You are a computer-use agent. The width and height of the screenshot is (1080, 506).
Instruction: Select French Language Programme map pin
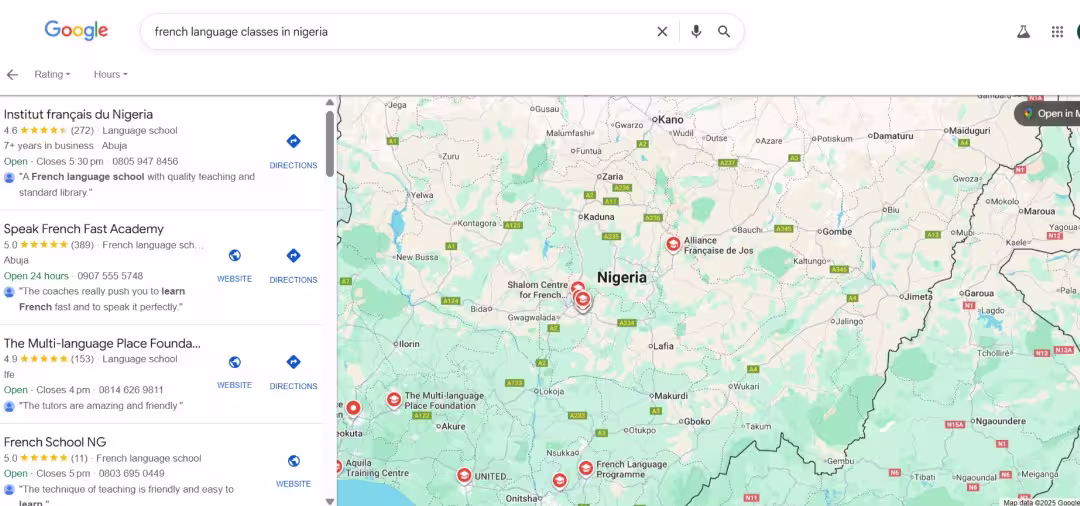tap(585, 468)
